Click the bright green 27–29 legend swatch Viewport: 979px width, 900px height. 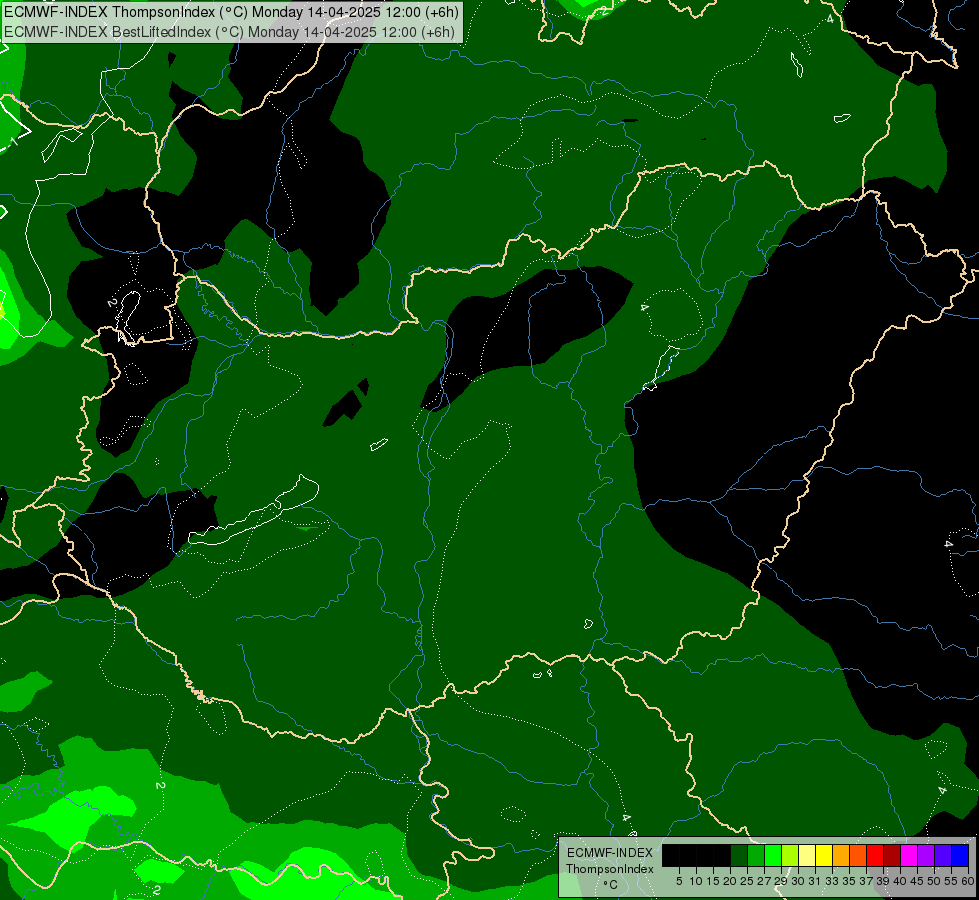(x=773, y=855)
